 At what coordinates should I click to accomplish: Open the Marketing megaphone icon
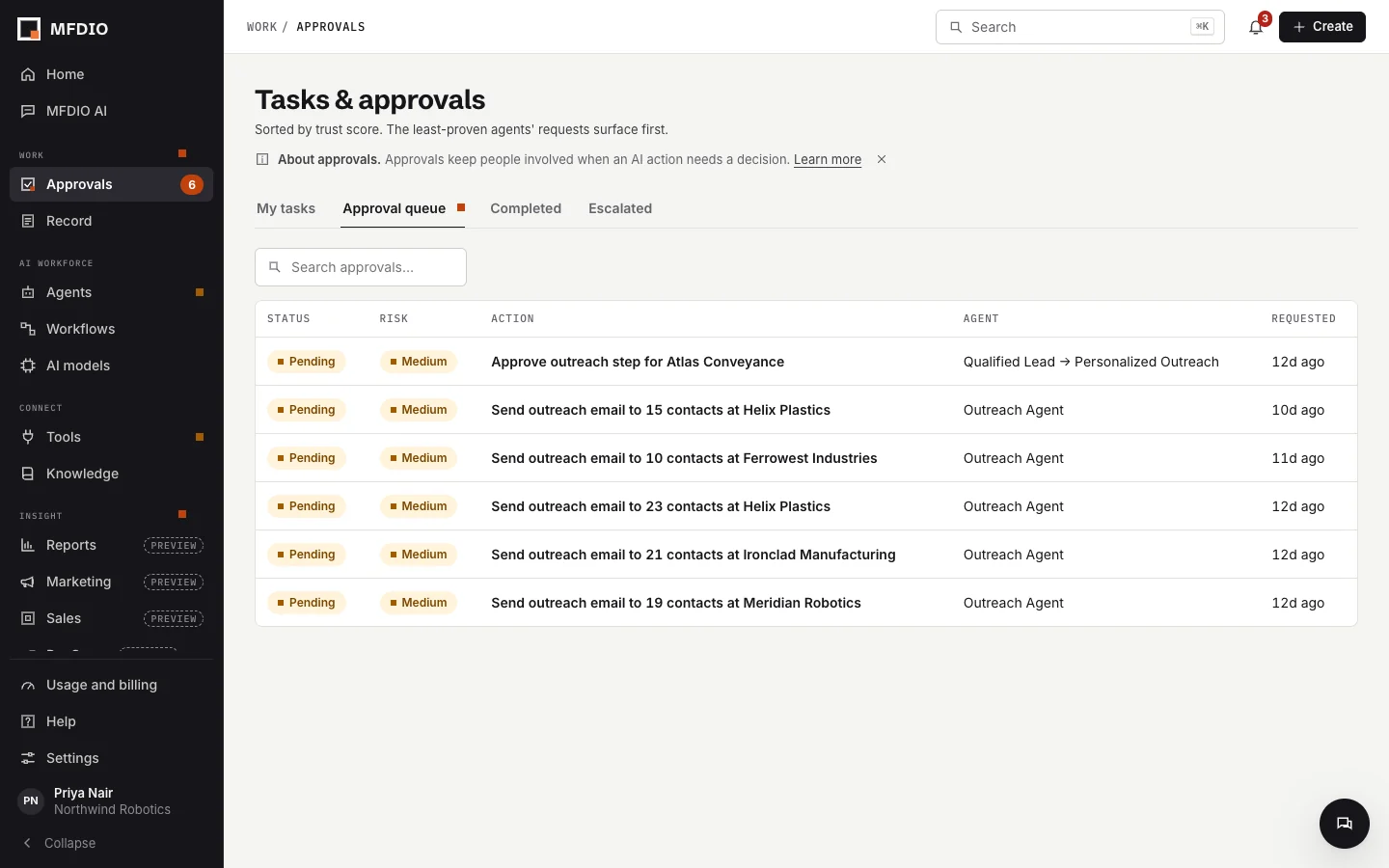28,582
